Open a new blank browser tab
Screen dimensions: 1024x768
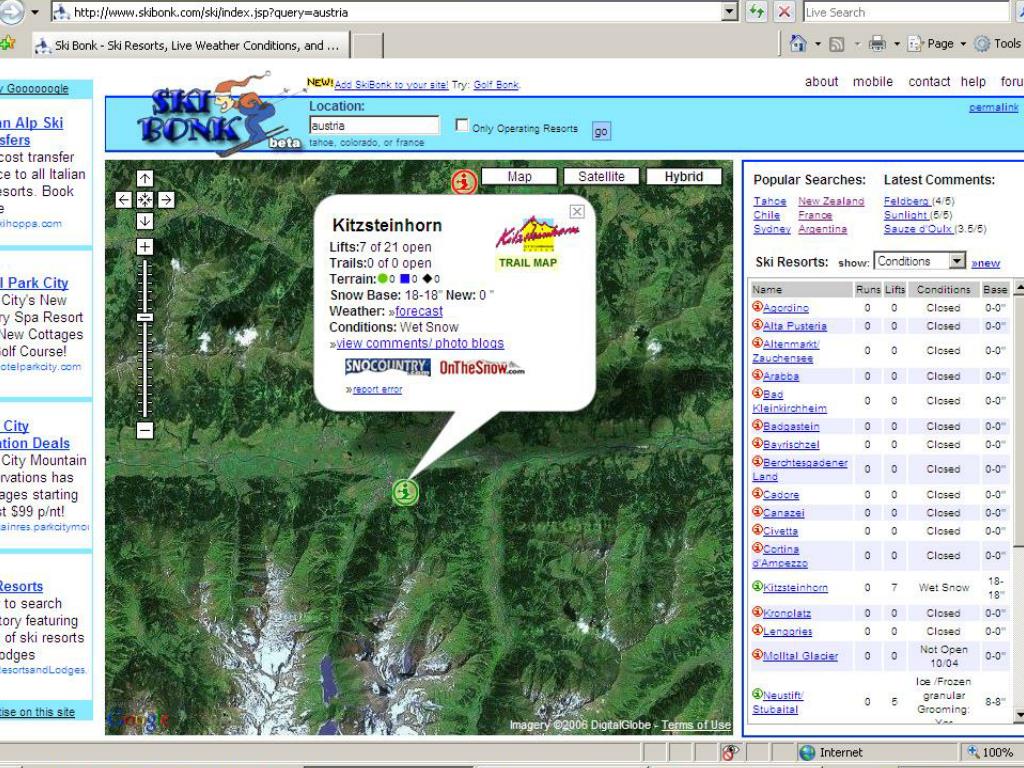(x=368, y=46)
